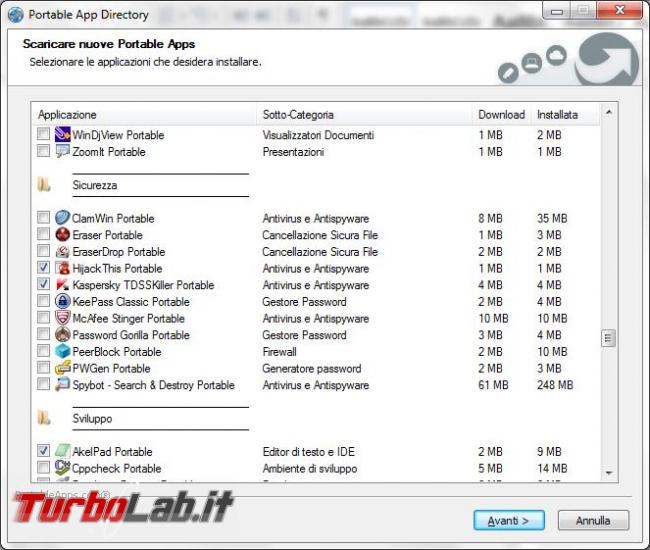Click the McAfee Stinger shield icon

point(63,318)
